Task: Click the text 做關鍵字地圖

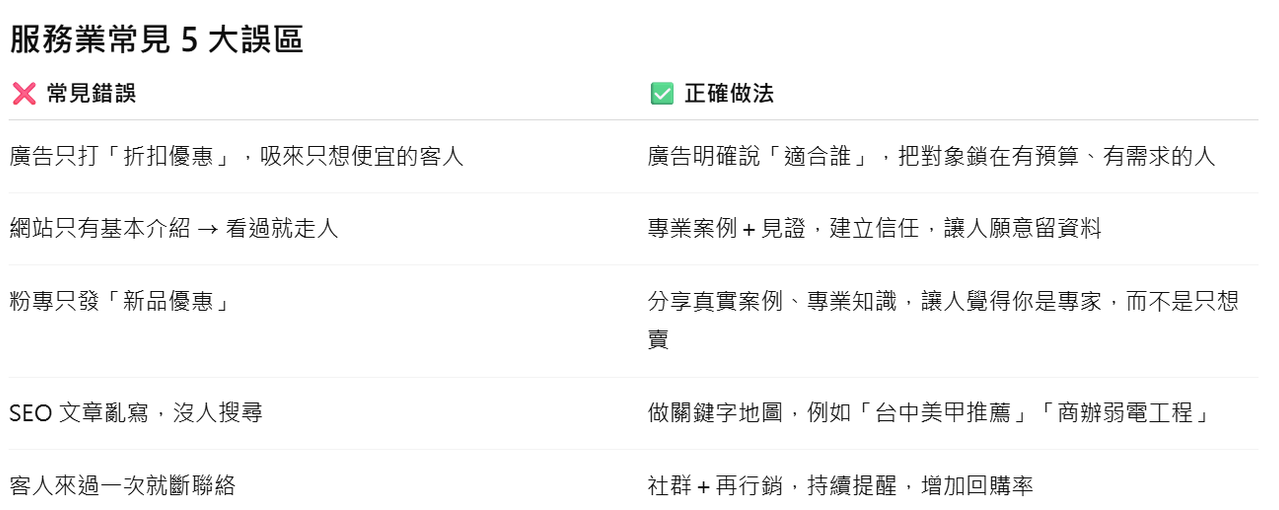Action: coord(715,412)
